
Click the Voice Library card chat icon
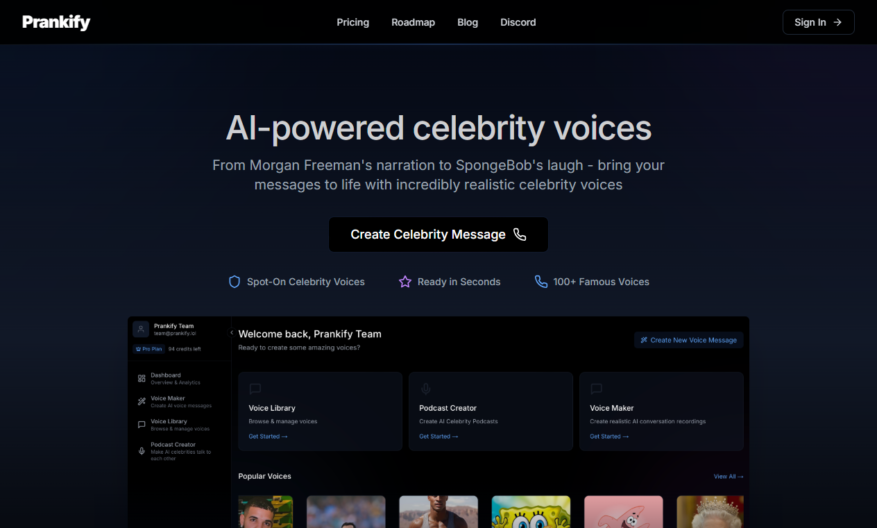pos(255,389)
